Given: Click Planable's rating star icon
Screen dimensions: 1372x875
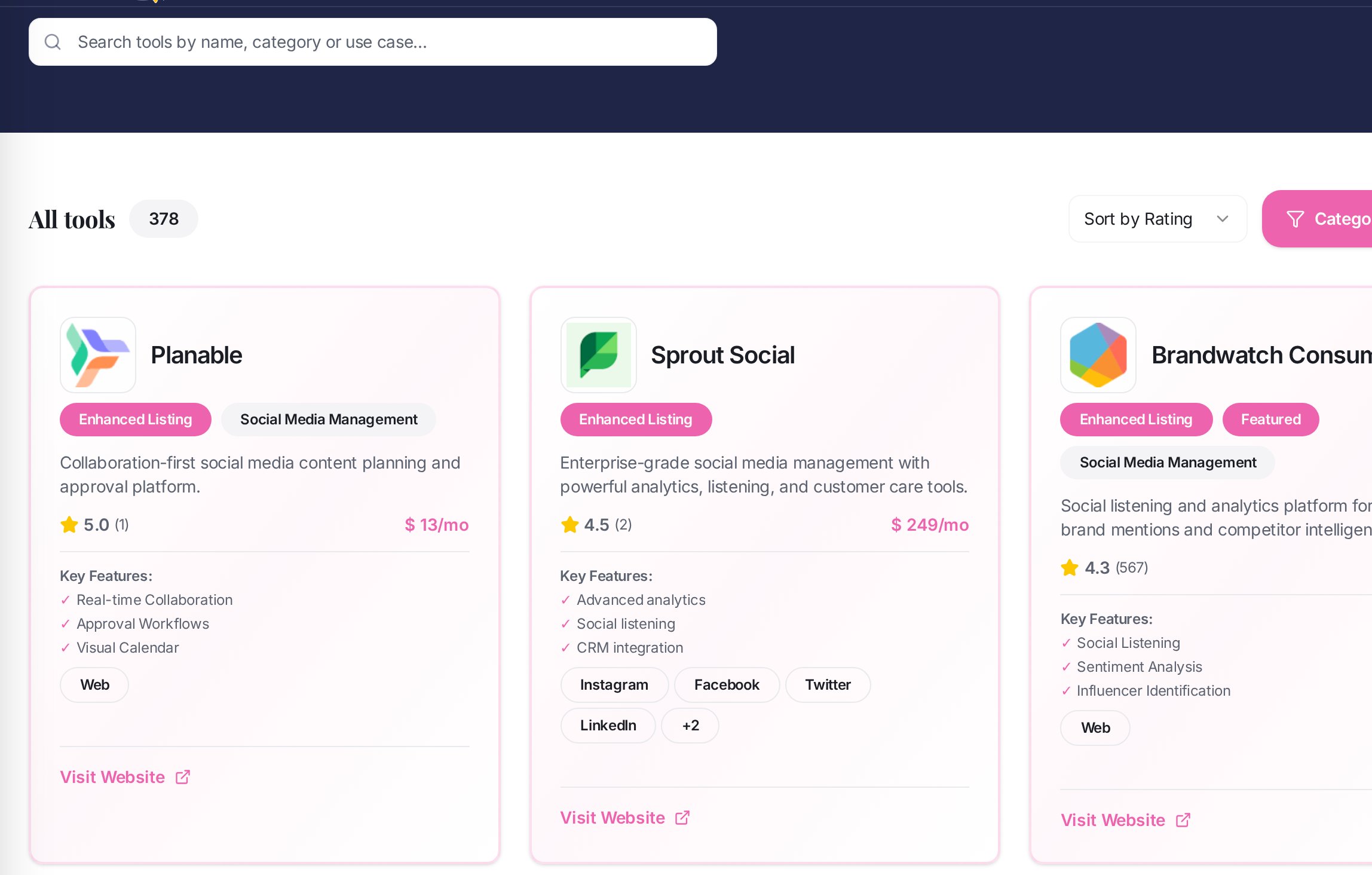Looking at the screenshot, I should [x=69, y=525].
